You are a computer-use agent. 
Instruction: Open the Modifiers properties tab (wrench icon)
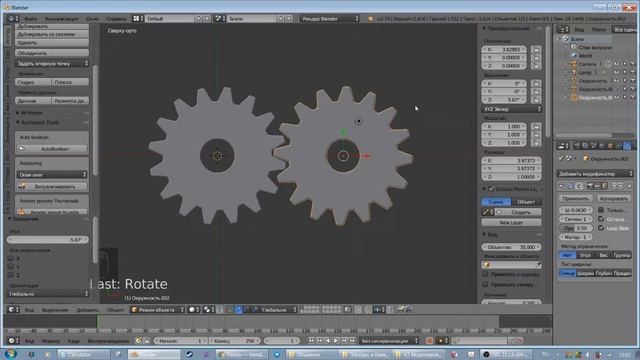coord(627,146)
